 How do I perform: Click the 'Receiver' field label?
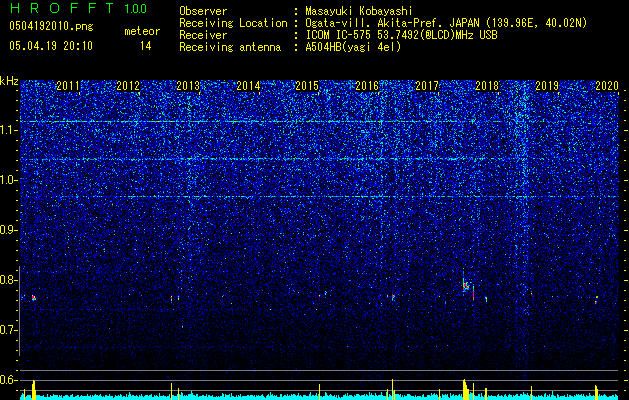pos(203,35)
